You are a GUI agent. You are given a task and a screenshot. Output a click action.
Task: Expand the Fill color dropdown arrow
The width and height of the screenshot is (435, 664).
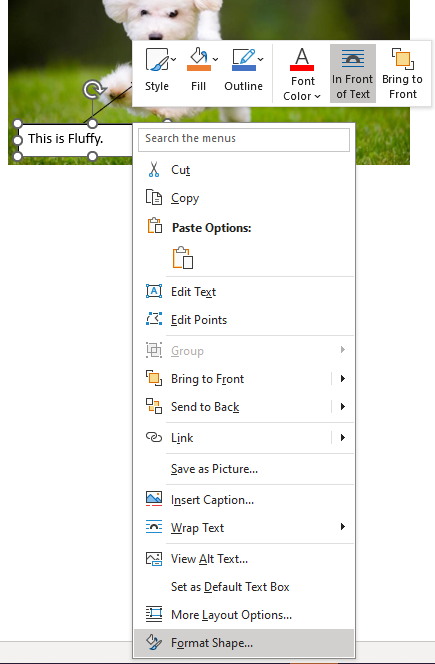pyautogui.click(x=216, y=59)
